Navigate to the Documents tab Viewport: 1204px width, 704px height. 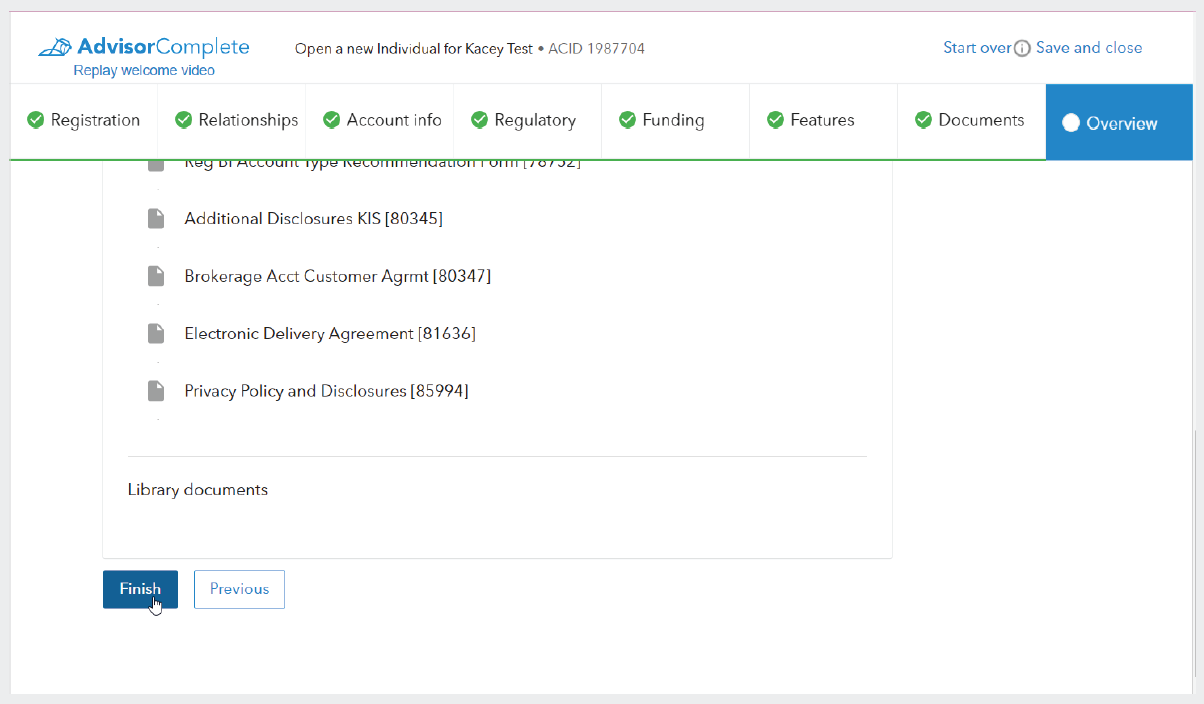(x=980, y=120)
